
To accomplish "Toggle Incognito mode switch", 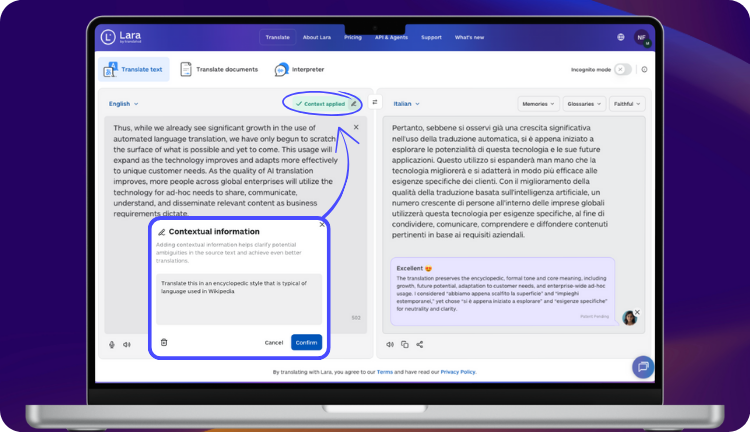I will [623, 69].
